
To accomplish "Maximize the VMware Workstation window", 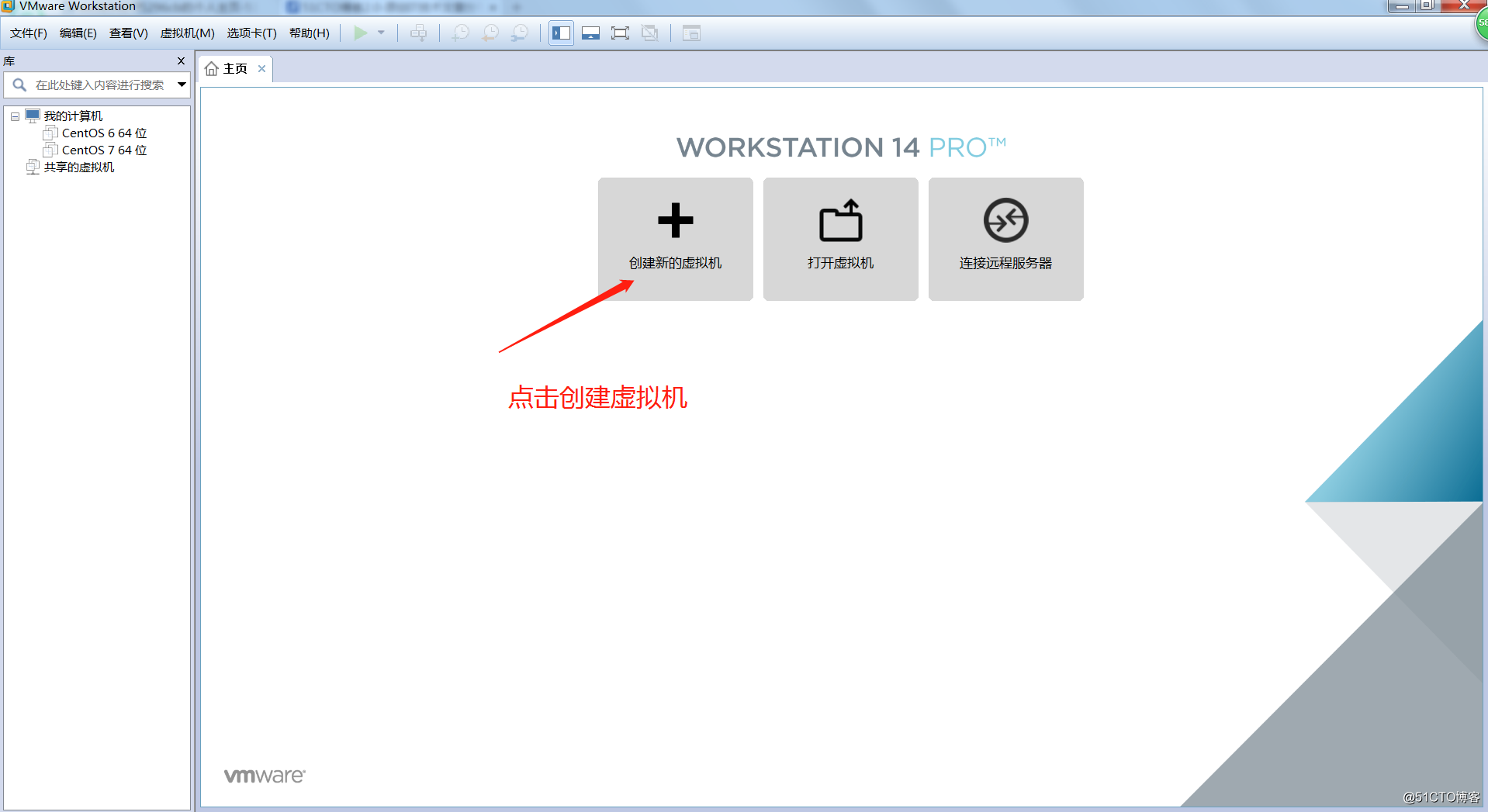I will [1427, 5].
